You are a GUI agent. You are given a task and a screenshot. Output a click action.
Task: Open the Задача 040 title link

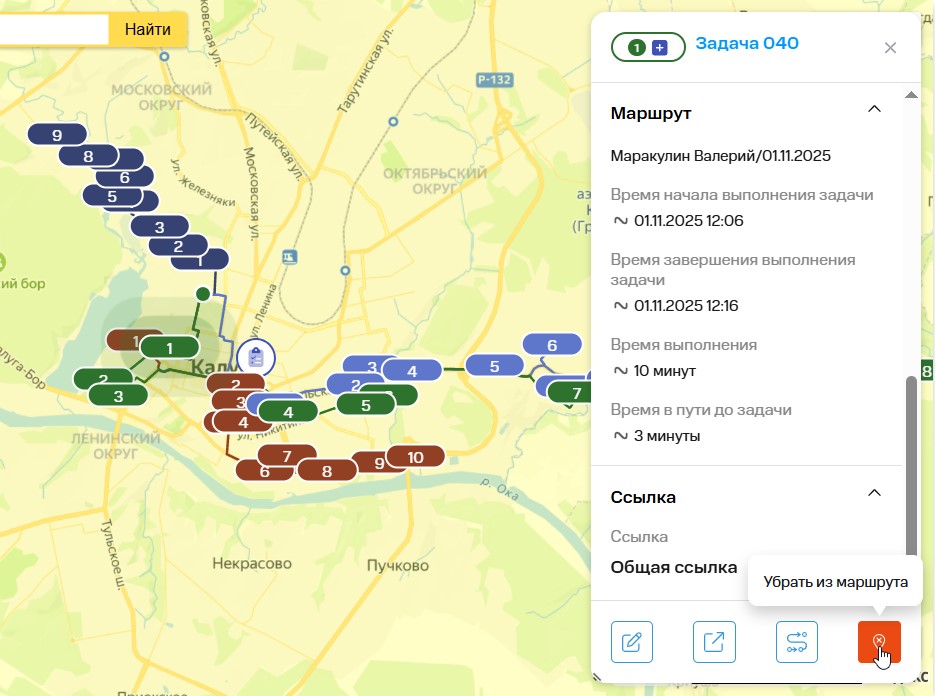pos(746,43)
